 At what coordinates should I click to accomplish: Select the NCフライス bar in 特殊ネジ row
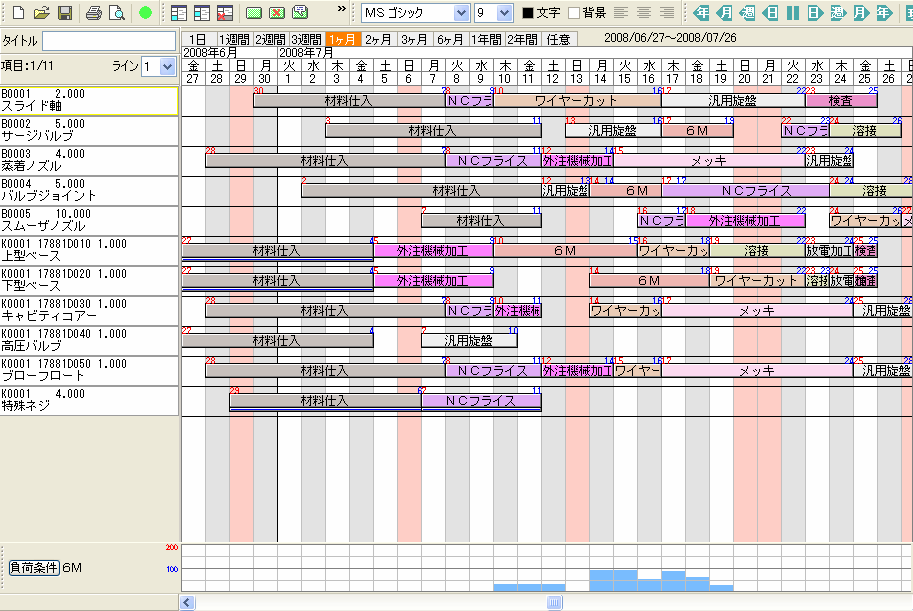coord(482,401)
